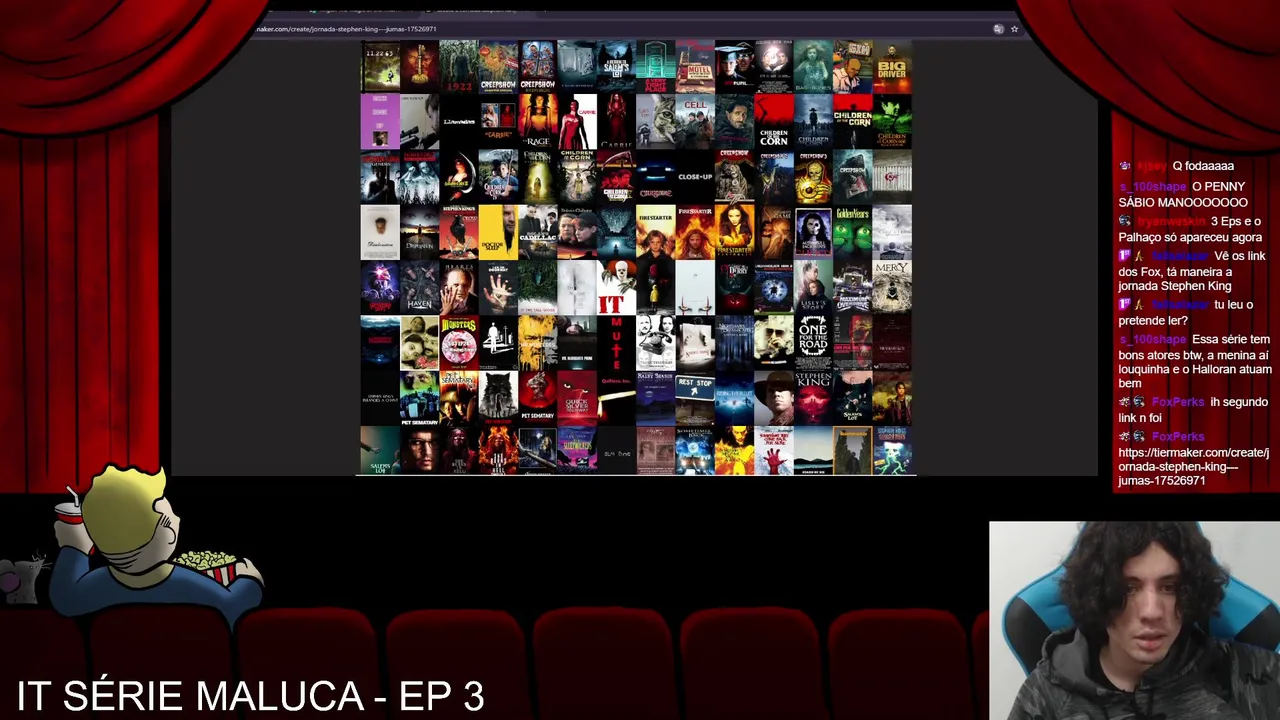Open the tiermaker.com link in chat
This screenshot has height=720, width=1280.
[1193, 467]
